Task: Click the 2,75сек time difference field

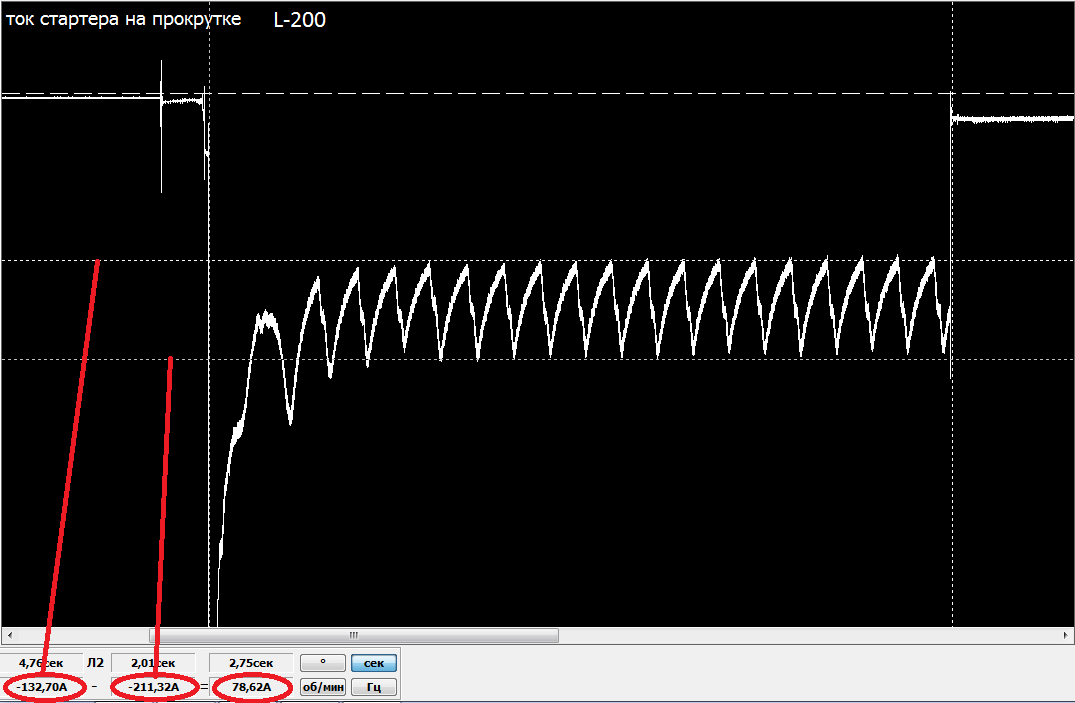Action: (x=251, y=663)
